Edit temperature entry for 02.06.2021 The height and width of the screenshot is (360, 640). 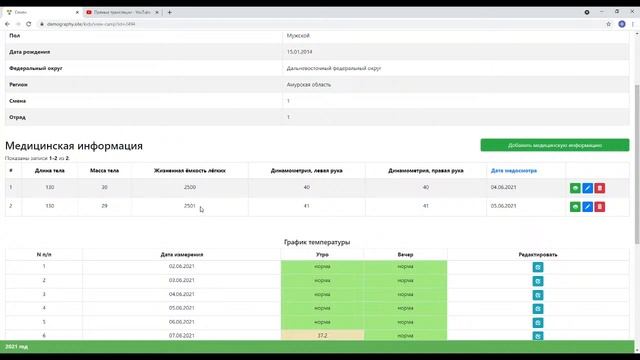click(538, 267)
